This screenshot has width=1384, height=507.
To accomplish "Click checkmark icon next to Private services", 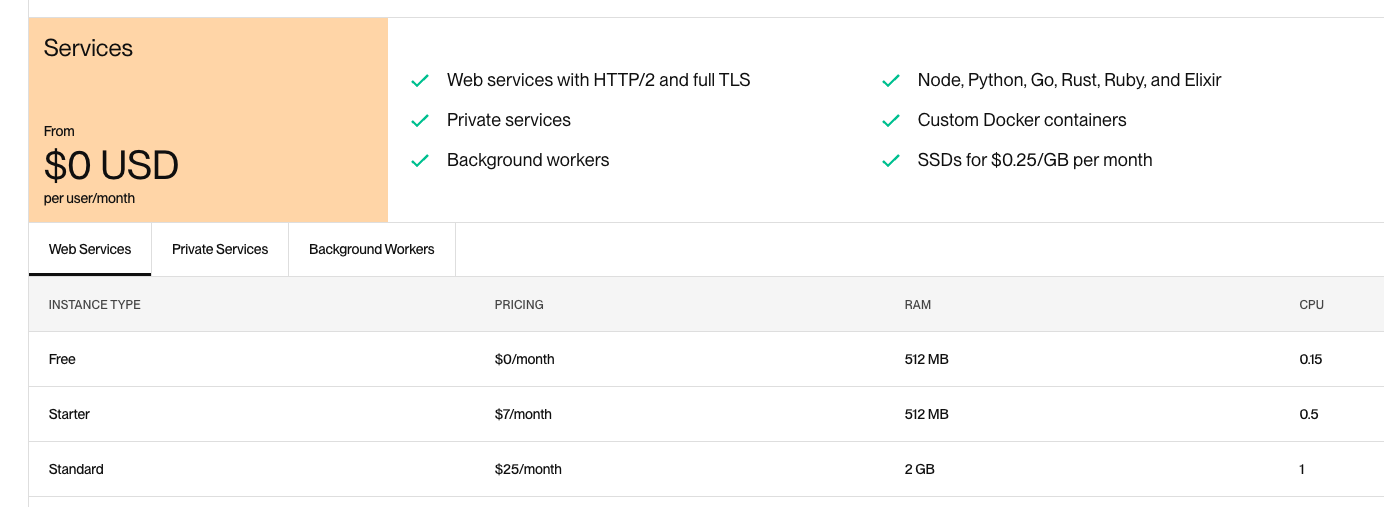I will pyautogui.click(x=420, y=120).
